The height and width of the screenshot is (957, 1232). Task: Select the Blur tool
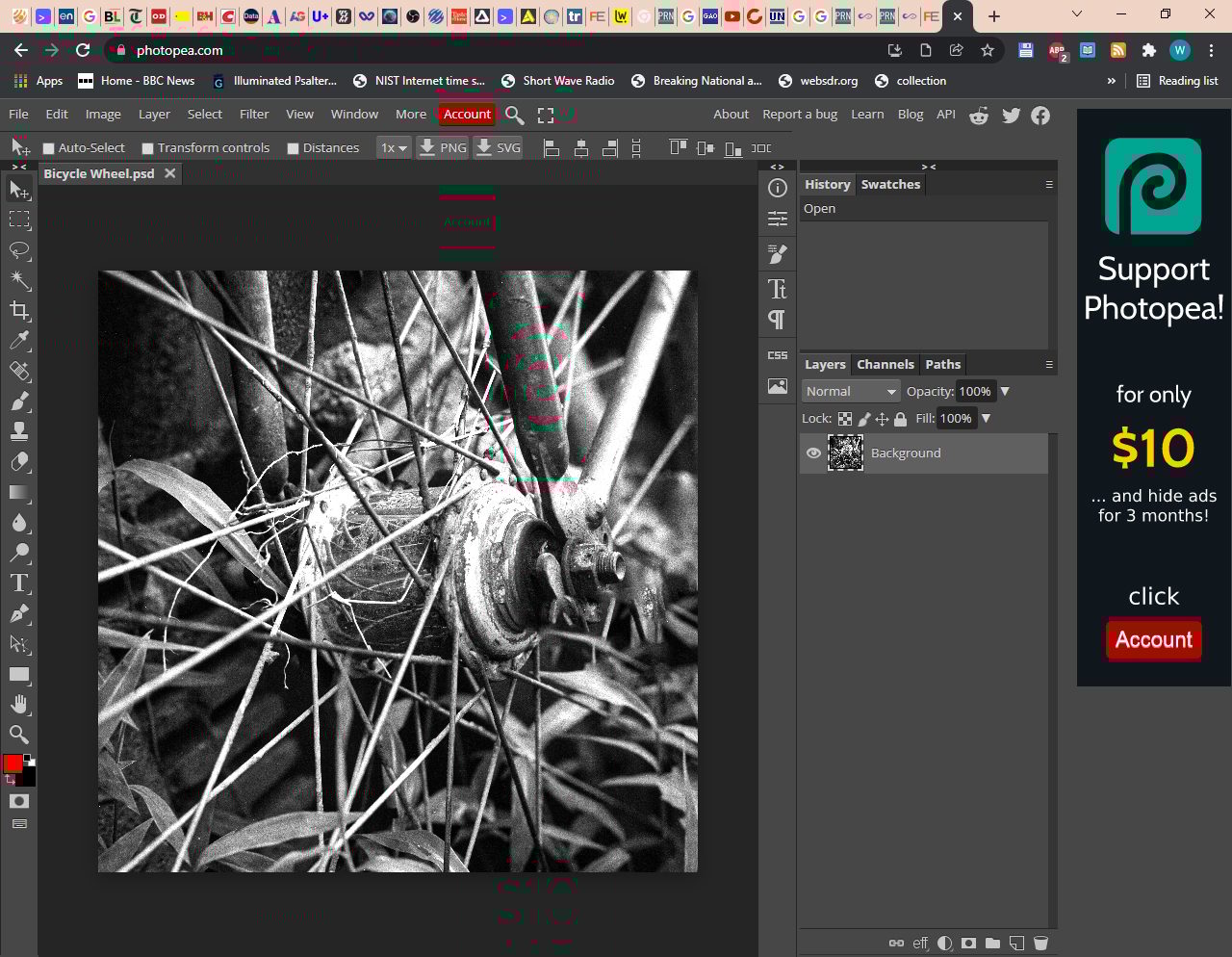[x=19, y=523]
